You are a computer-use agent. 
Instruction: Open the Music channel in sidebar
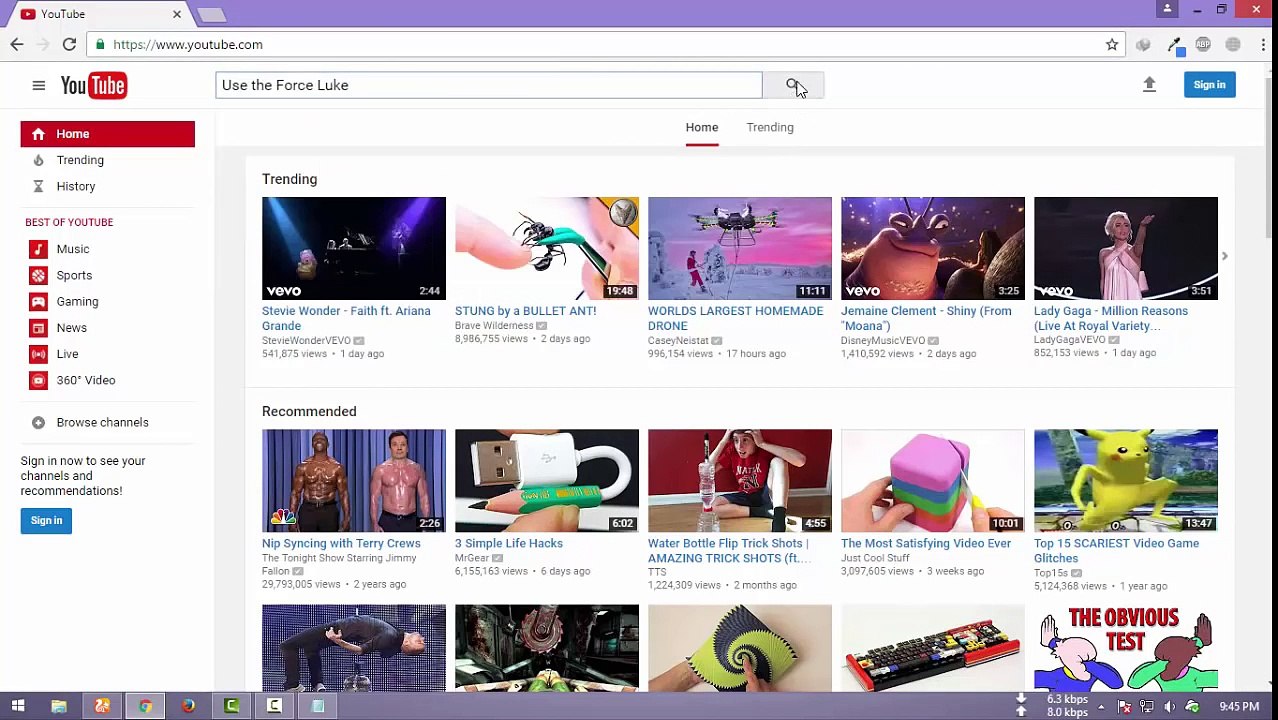pyautogui.click(x=73, y=249)
